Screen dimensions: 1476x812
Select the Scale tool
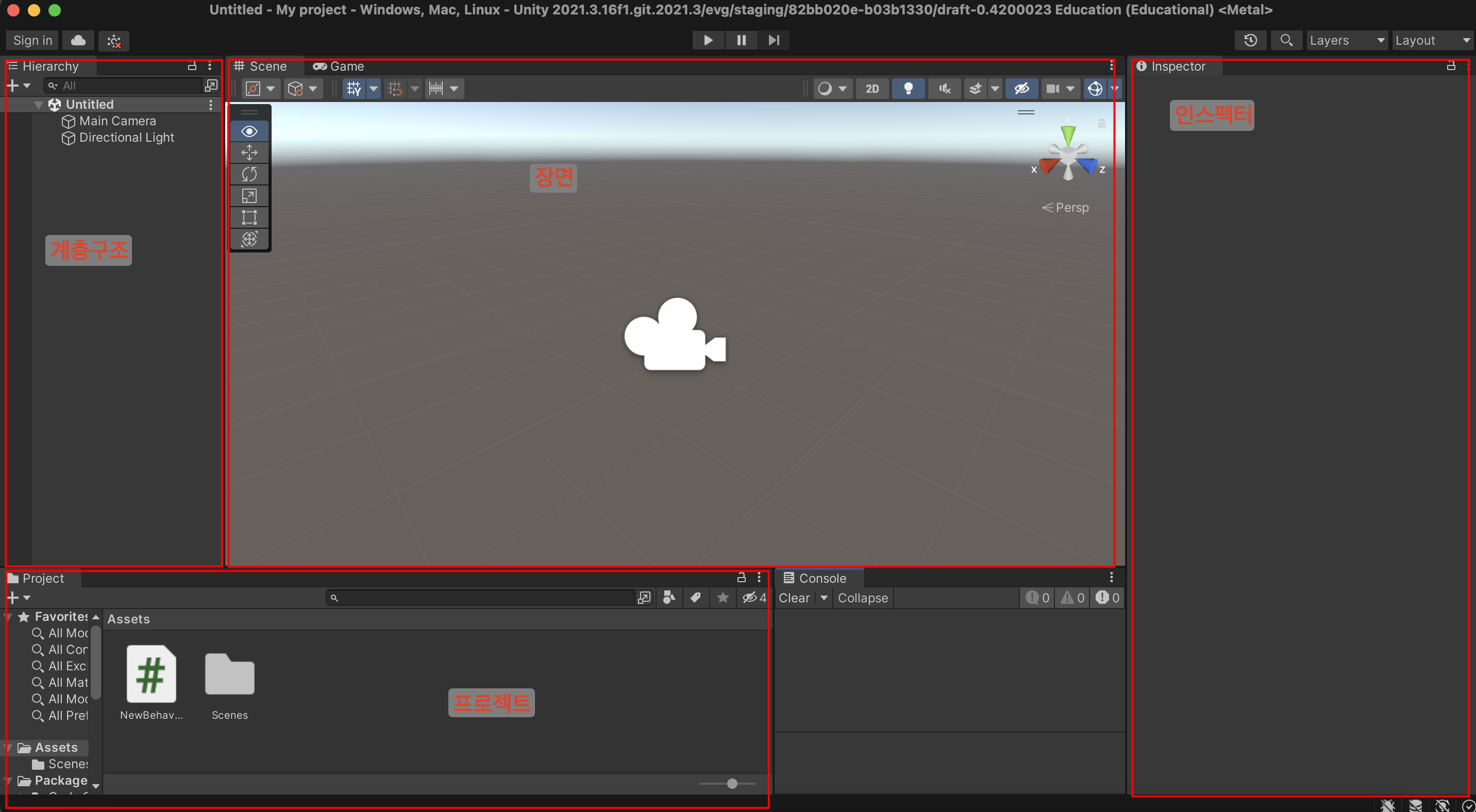[249, 195]
